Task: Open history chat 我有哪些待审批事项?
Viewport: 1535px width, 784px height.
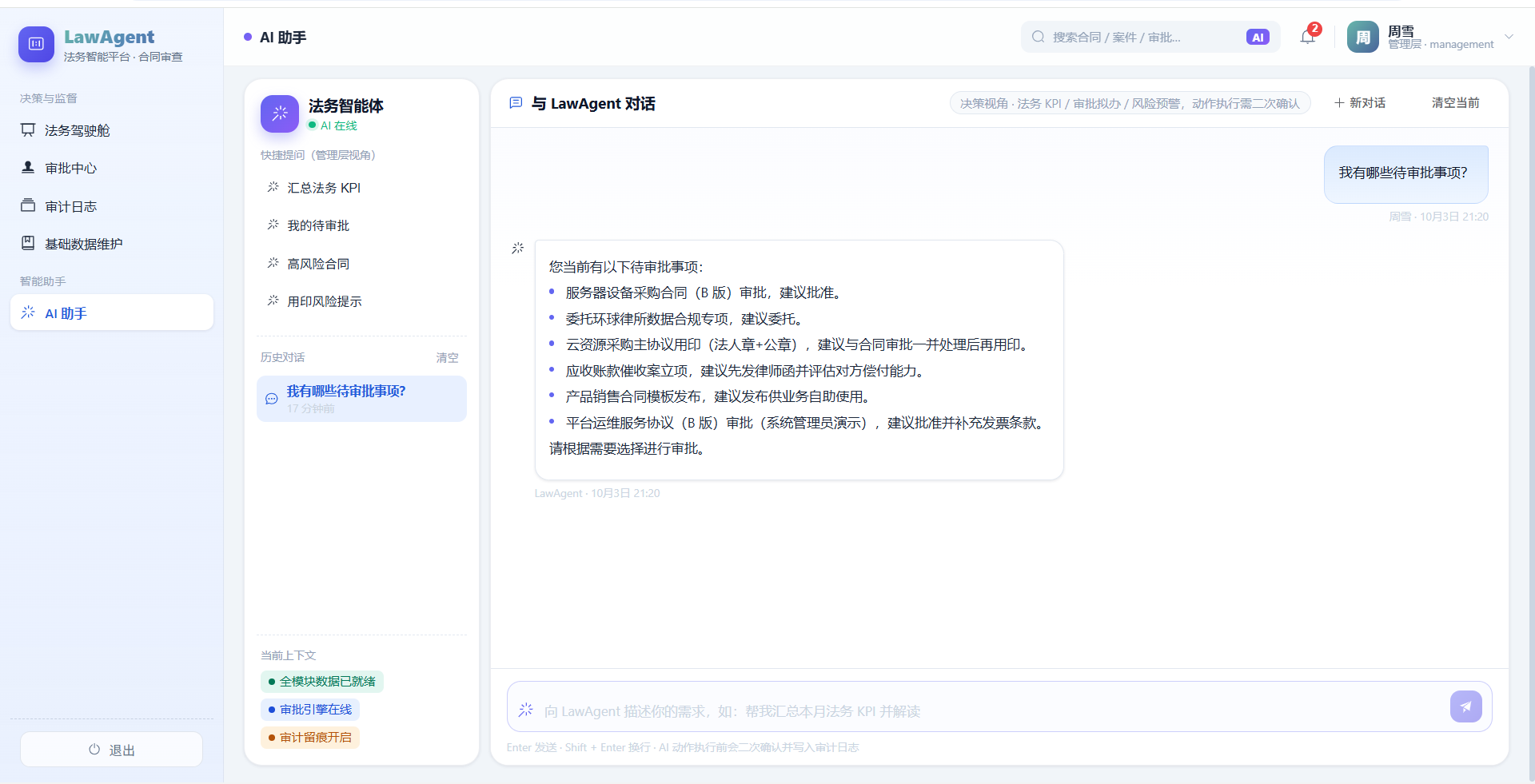Action: point(361,399)
